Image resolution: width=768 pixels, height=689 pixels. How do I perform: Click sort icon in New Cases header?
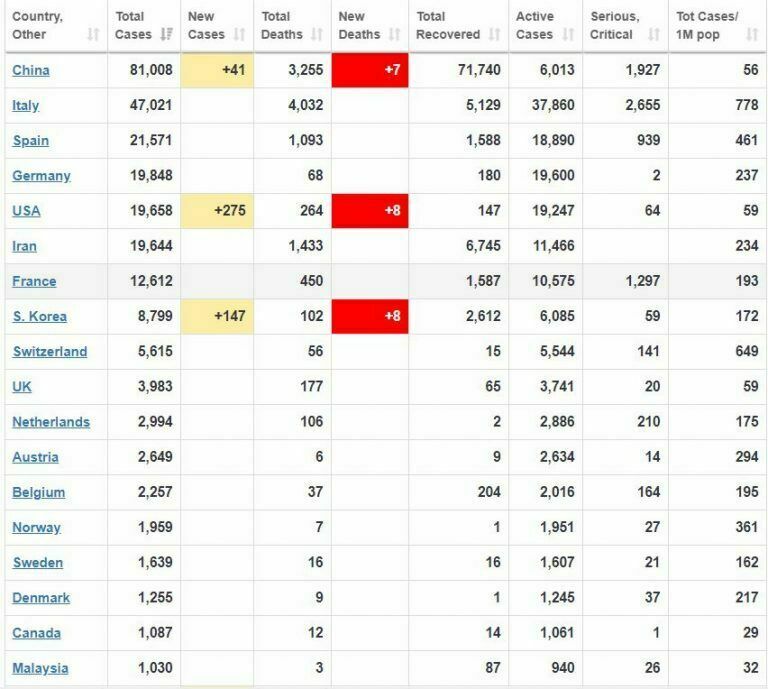point(240,35)
